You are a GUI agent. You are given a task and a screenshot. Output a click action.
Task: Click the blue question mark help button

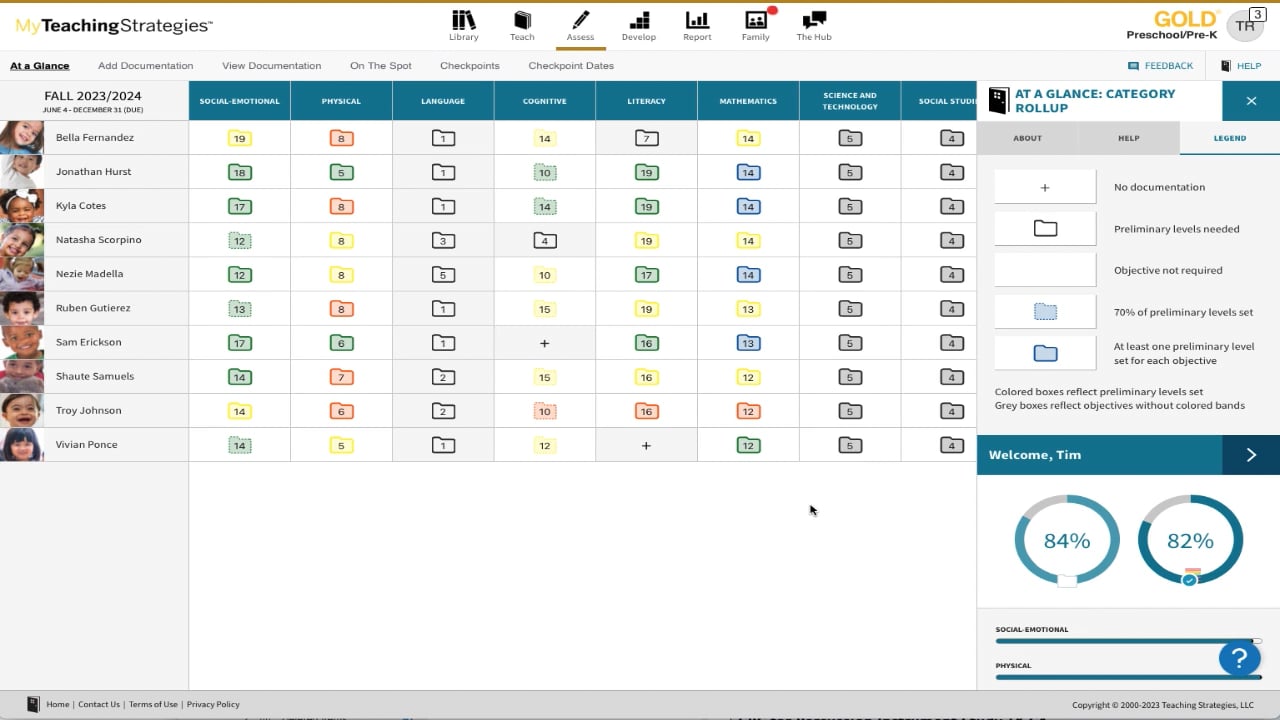(1239, 658)
